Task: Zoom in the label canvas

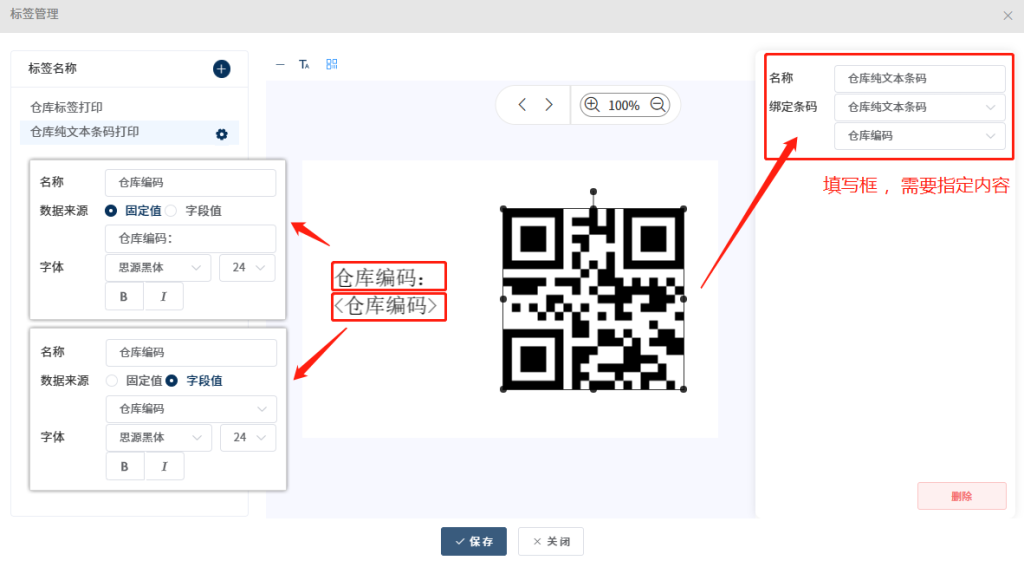Action: coord(592,105)
